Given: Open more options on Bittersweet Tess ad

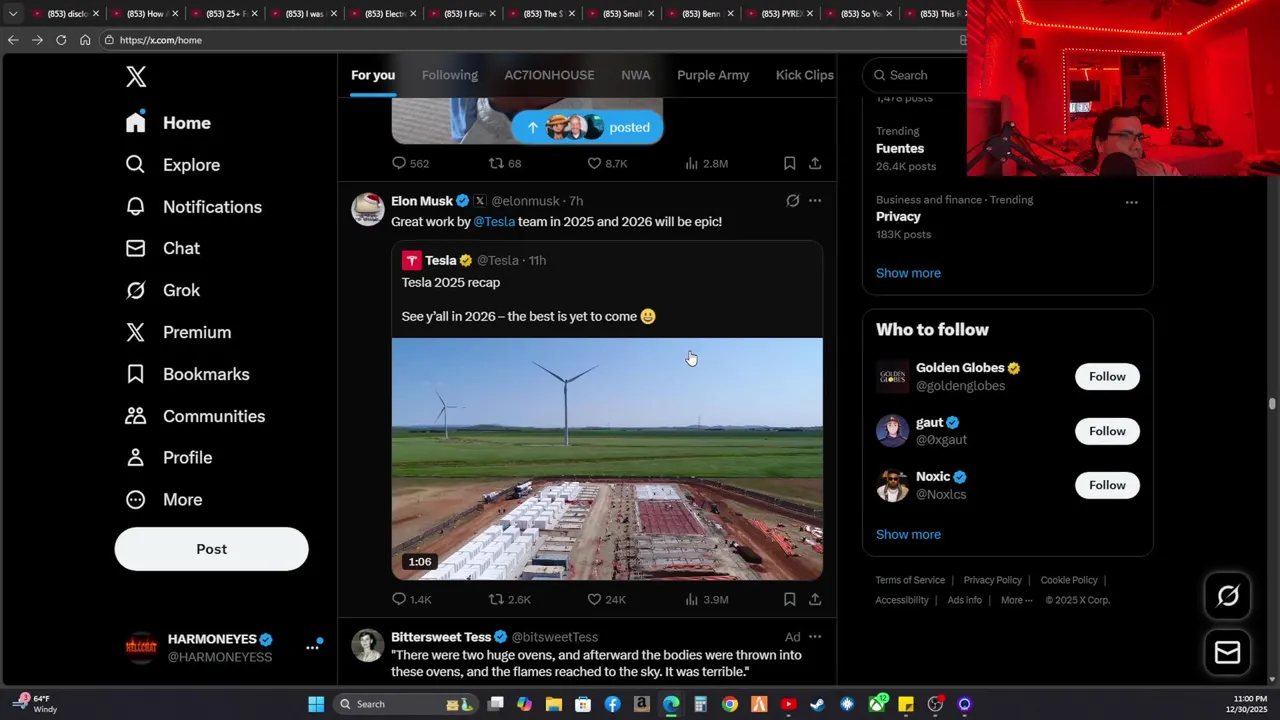Looking at the screenshot, I should click(x=815, y=637).
